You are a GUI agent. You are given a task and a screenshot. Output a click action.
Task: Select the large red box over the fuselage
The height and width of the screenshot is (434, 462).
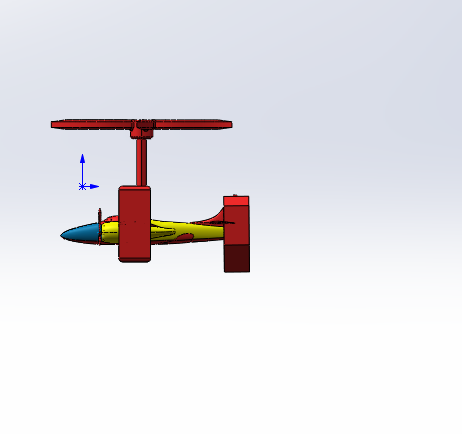135,224
